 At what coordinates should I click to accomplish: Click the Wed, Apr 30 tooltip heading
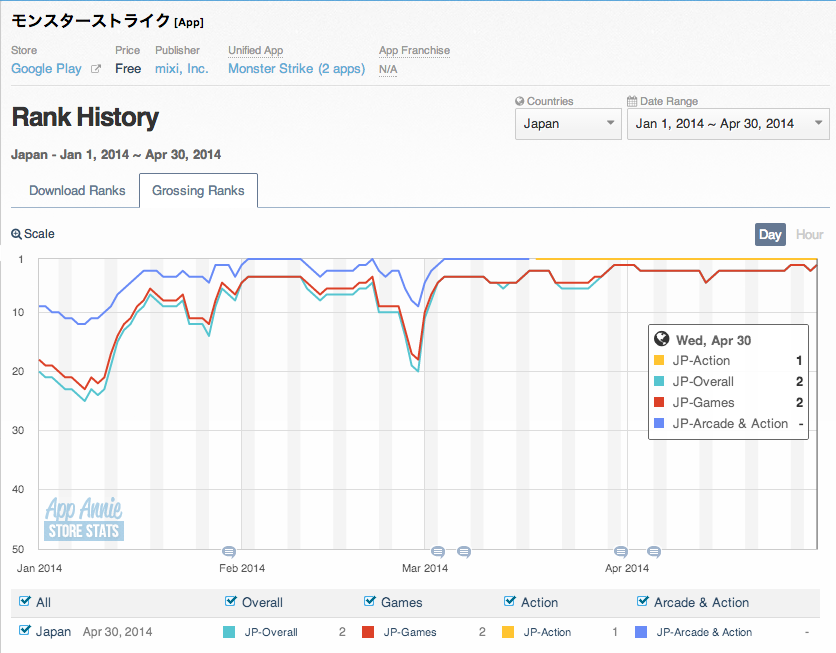click(x=713, y=340)
